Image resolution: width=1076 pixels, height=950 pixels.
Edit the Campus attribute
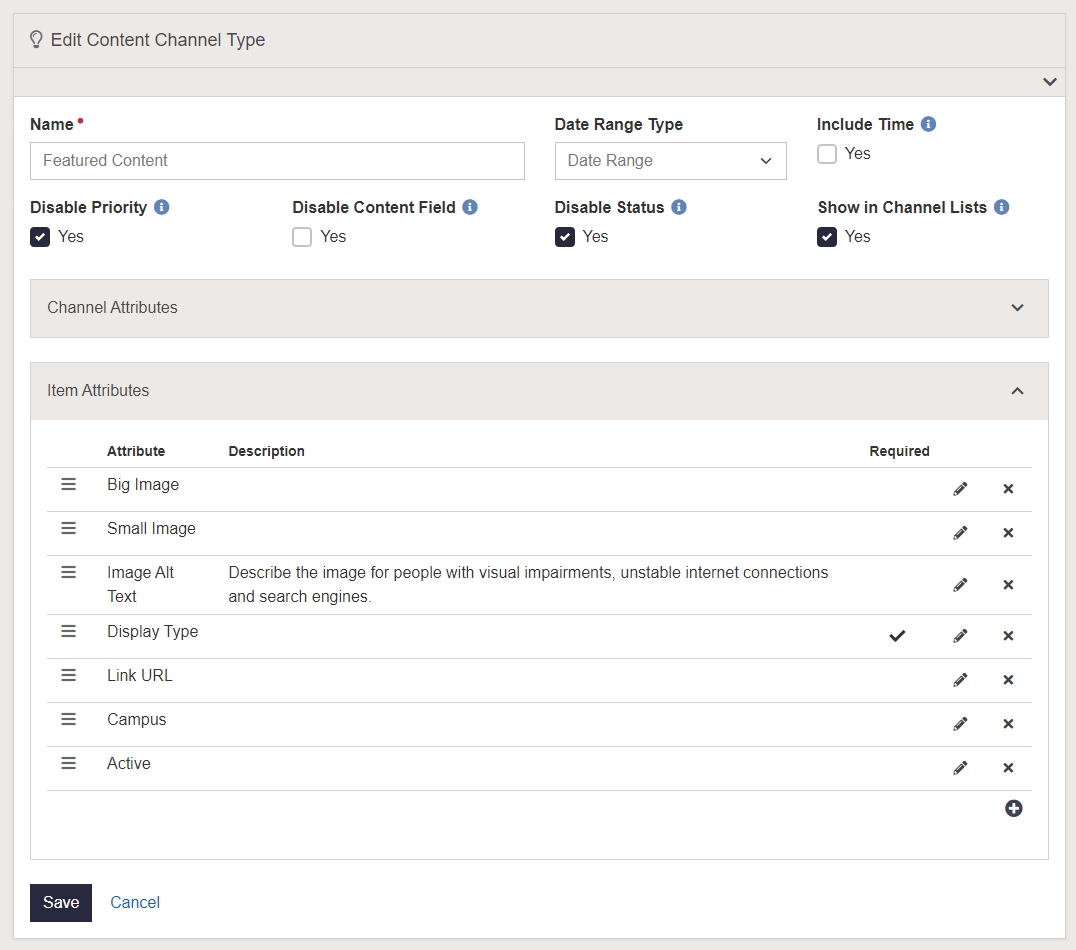[960, 723]
